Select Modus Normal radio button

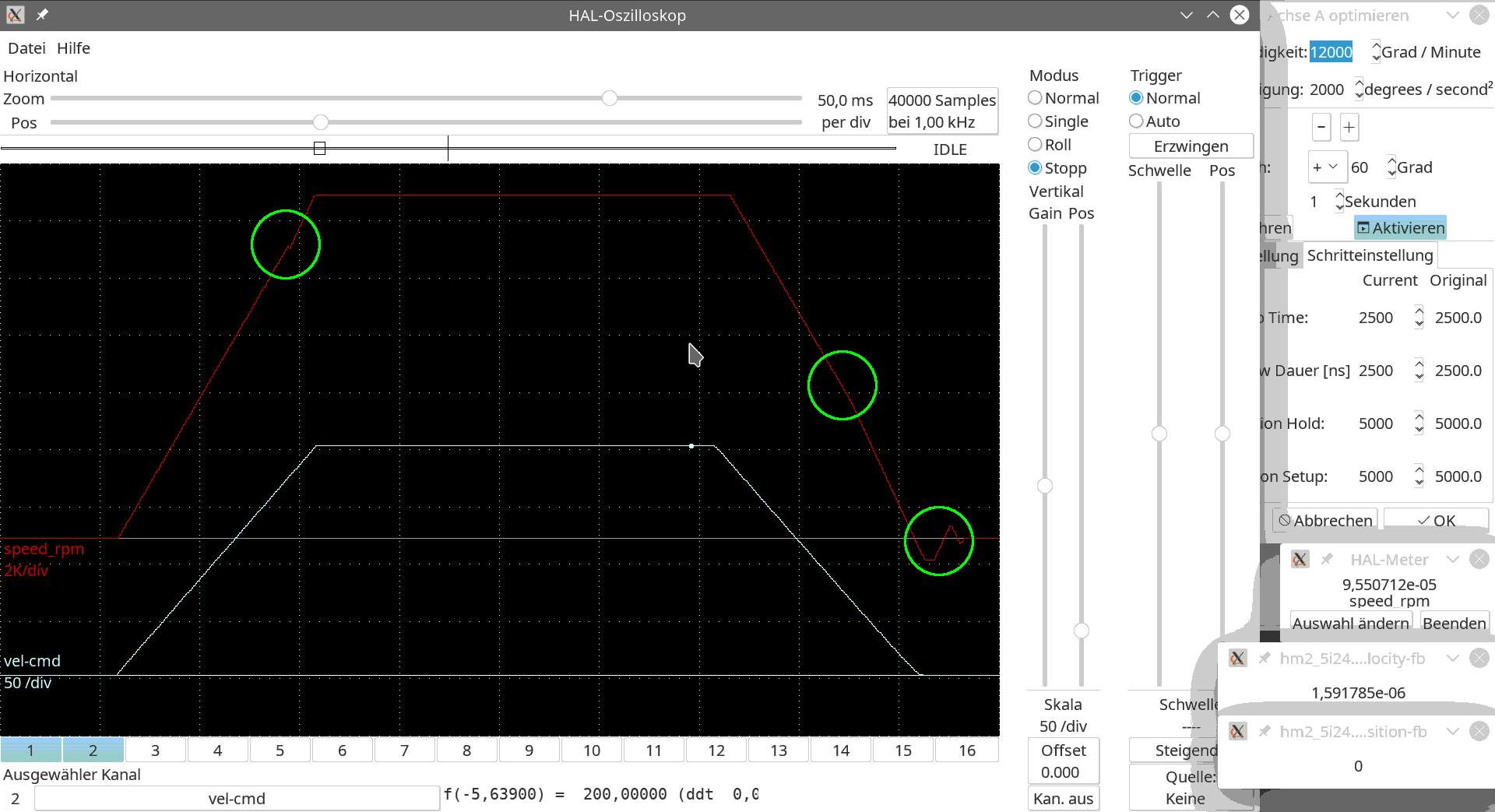[x=1035, y=98]
